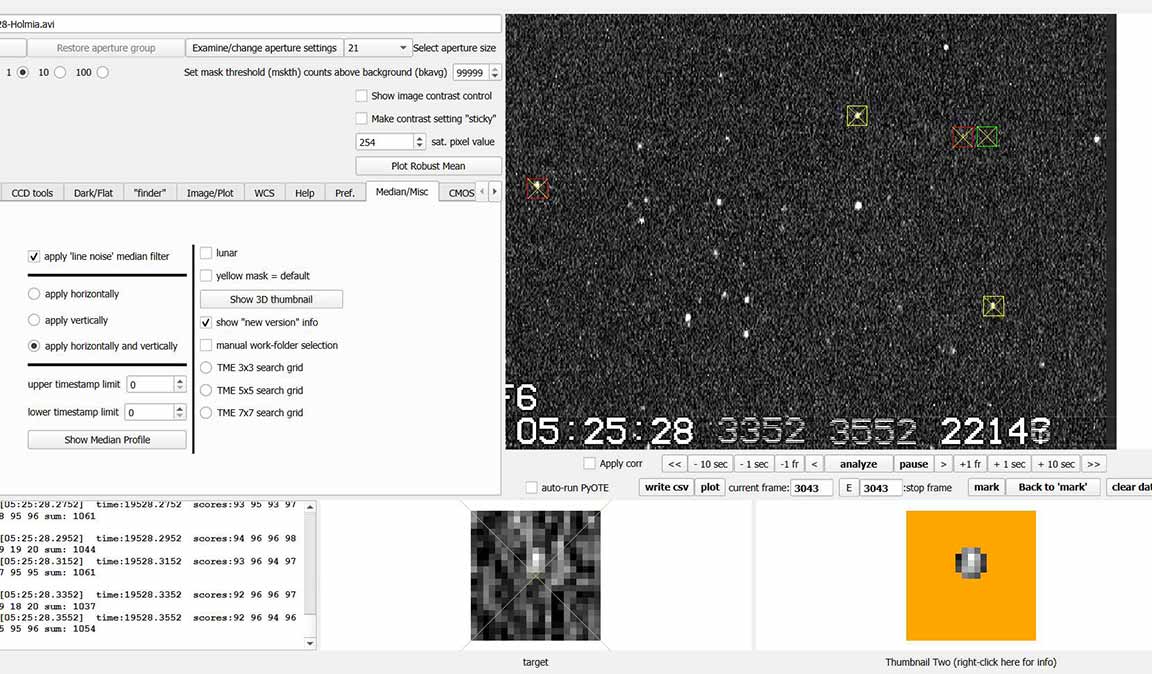Open the Help tab

305,193
